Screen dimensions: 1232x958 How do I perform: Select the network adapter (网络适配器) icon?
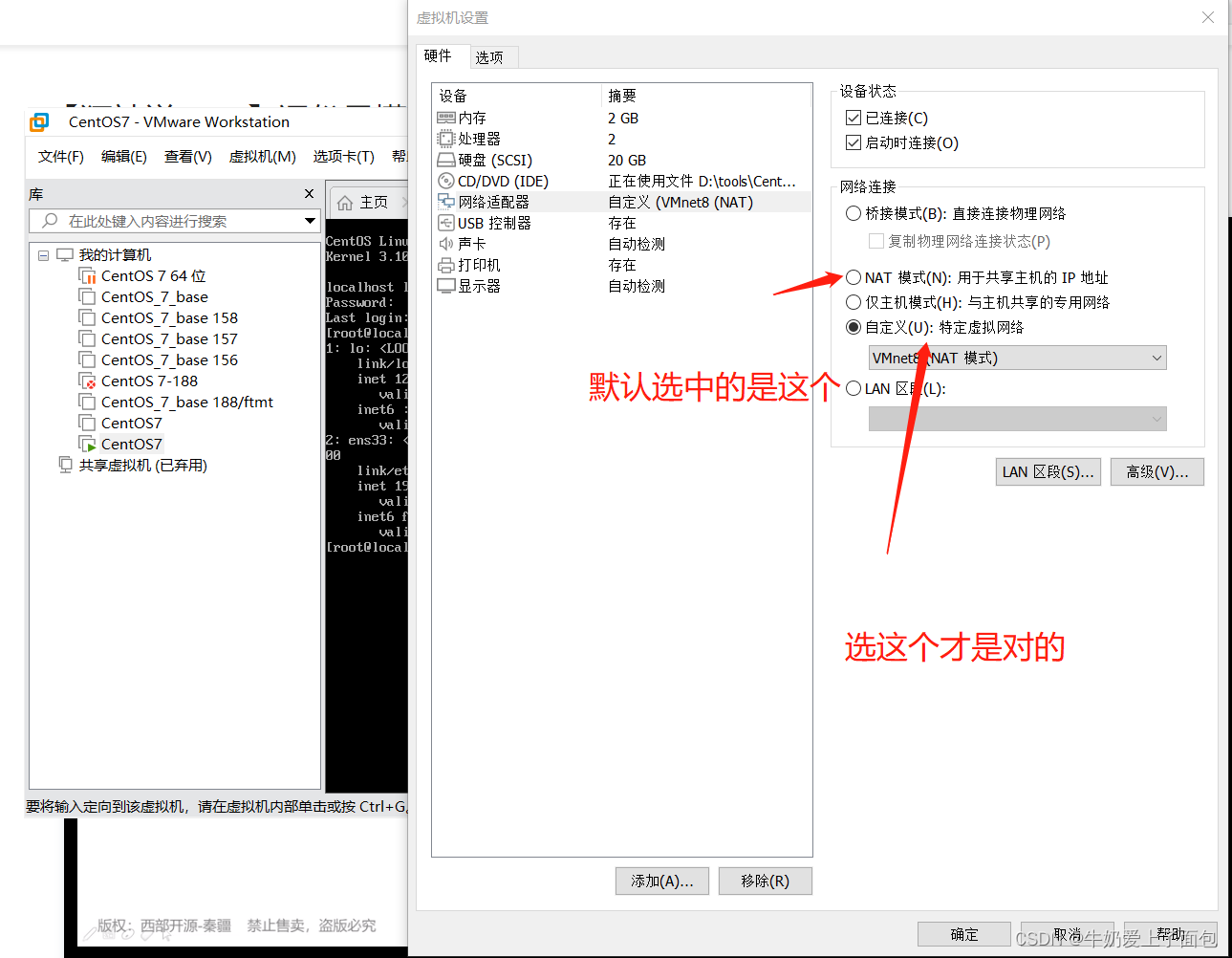(446, 202)
